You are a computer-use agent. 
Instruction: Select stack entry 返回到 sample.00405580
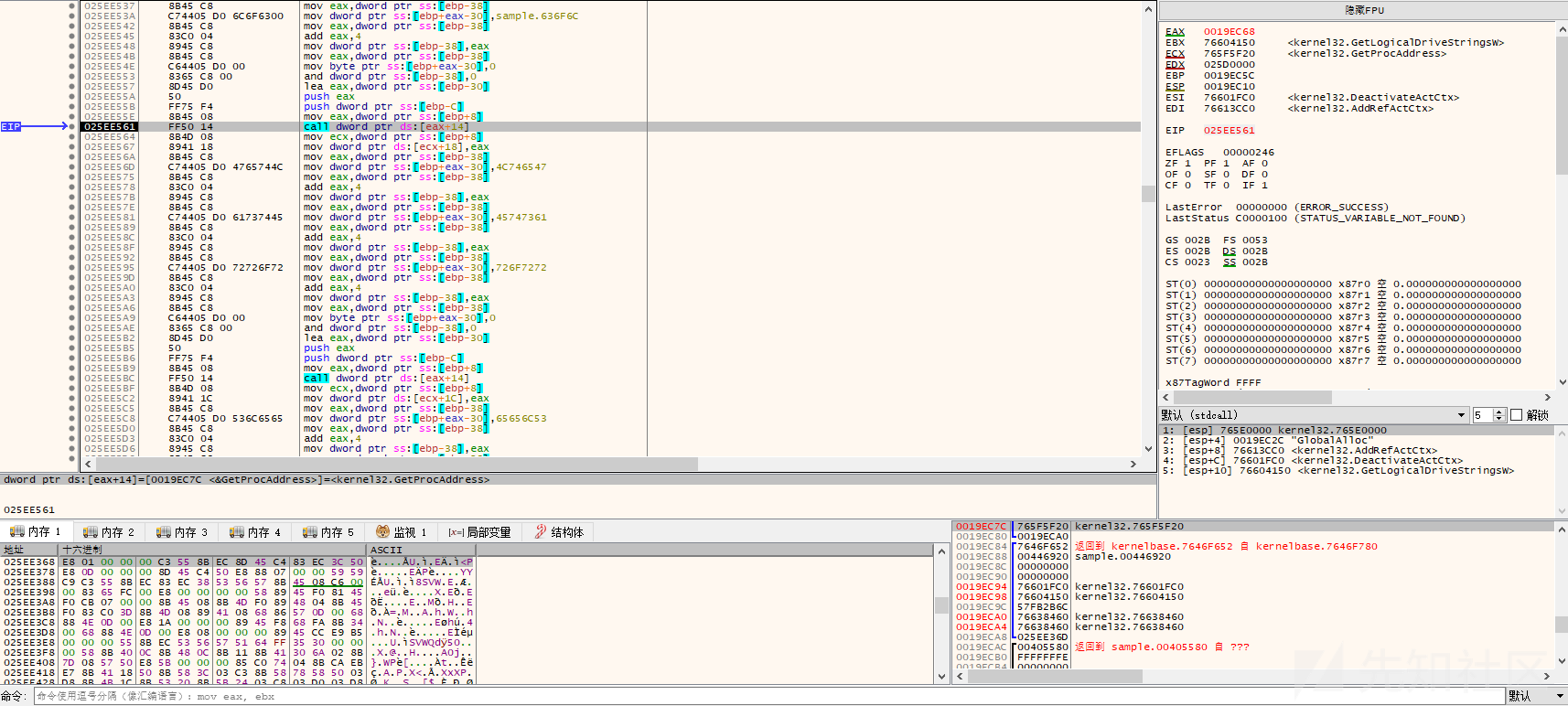(x=1253, y=647)
